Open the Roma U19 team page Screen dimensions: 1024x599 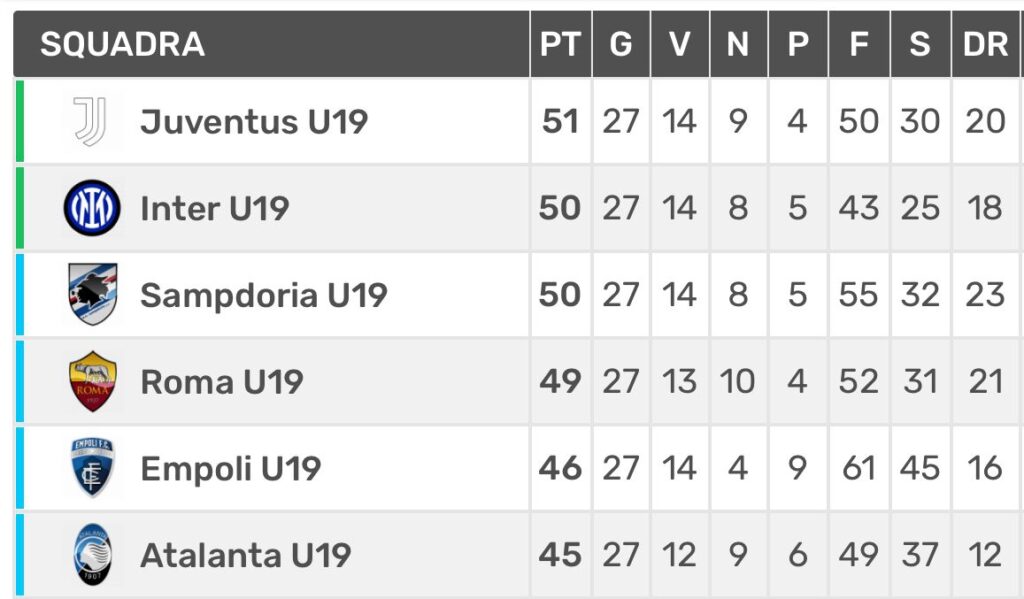coord(222,382)
